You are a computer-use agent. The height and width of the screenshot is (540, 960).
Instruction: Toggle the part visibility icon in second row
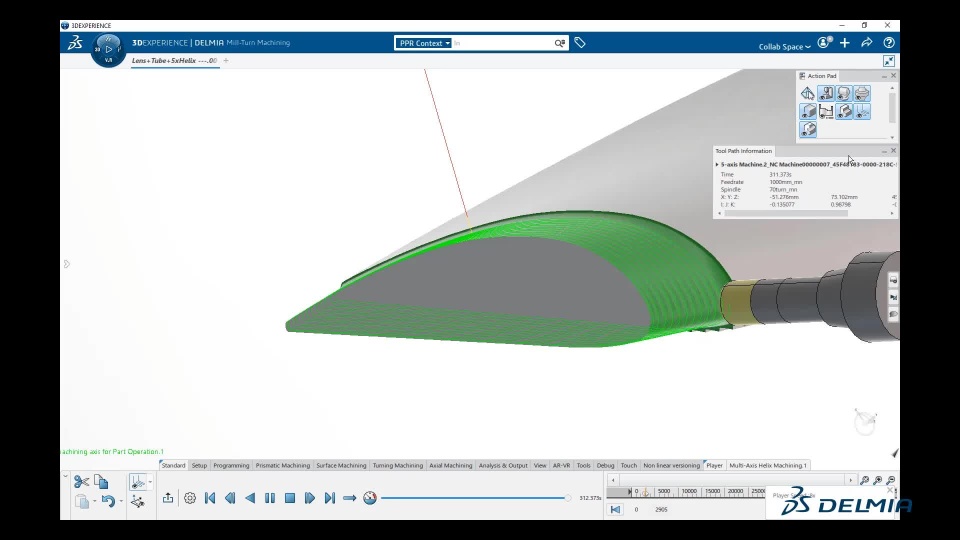coord(808,111)
